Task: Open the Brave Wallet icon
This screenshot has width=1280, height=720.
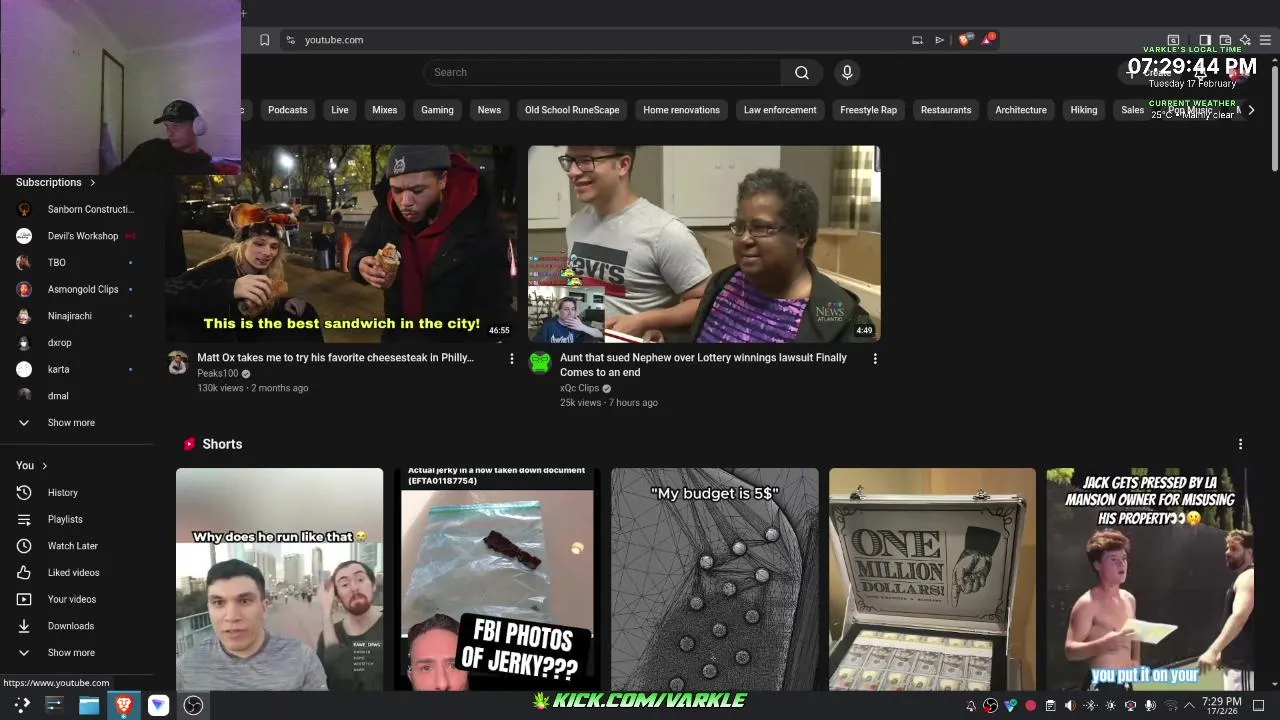Action: [x=1225, y=40]
